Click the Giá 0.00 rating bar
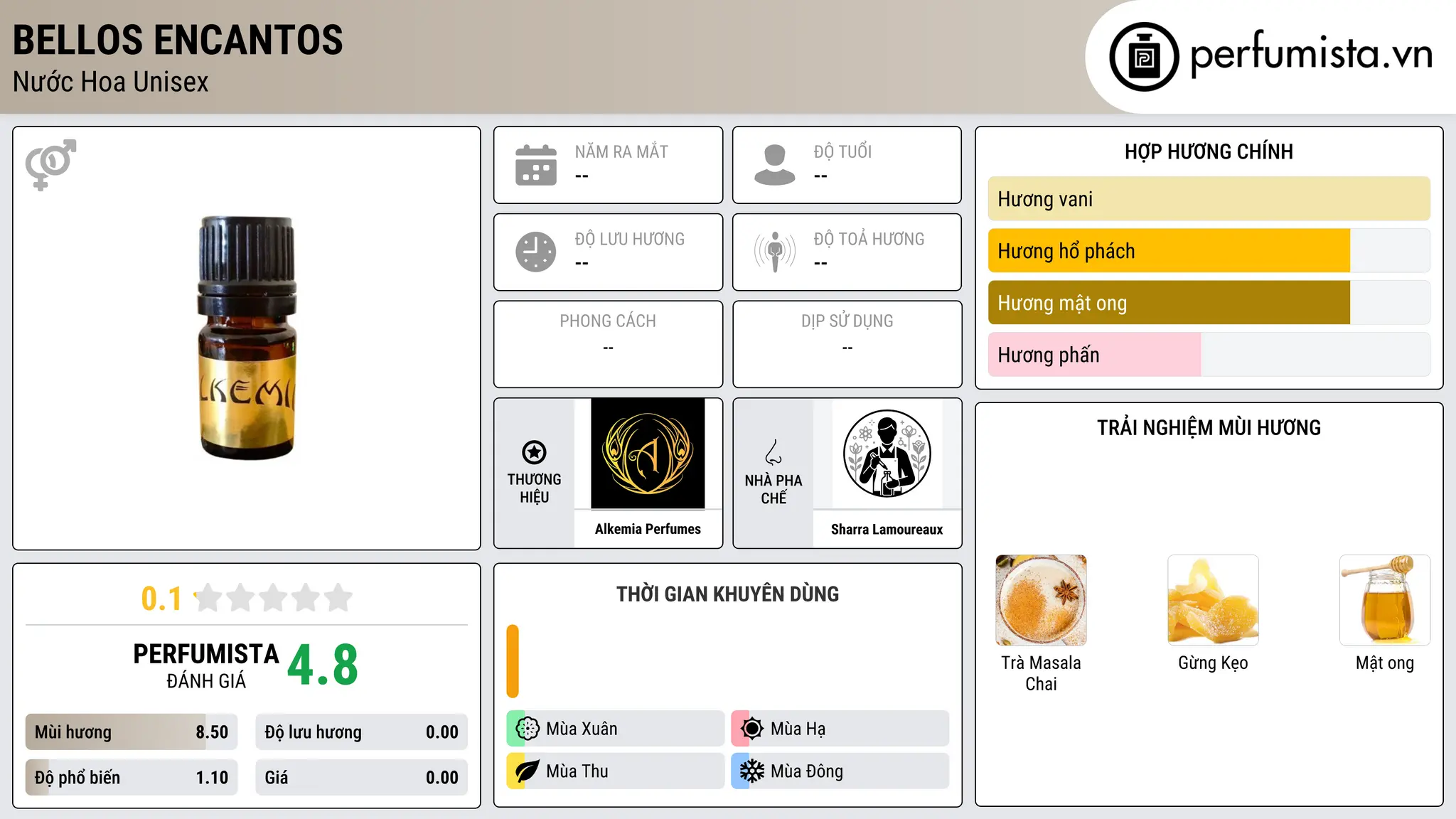This screenshot has width=1456, height=819. point(361,778)
